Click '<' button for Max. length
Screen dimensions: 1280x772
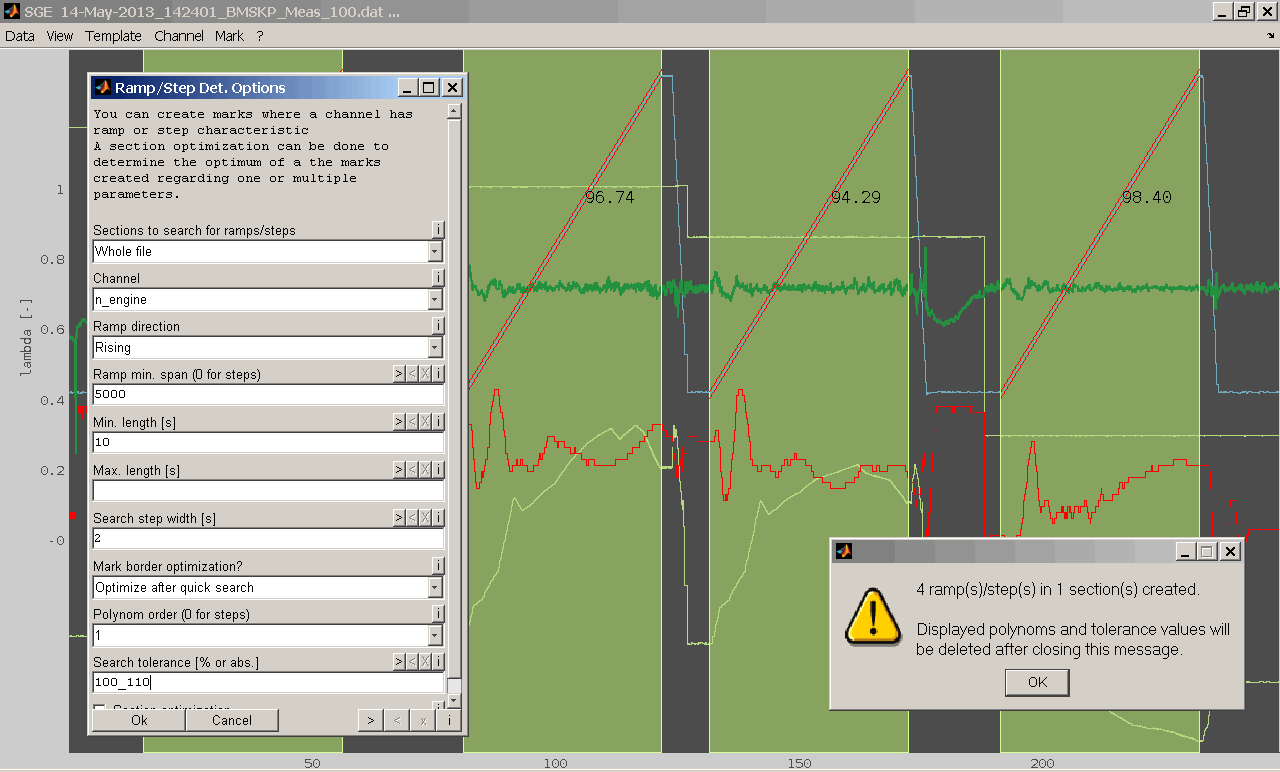412,470
